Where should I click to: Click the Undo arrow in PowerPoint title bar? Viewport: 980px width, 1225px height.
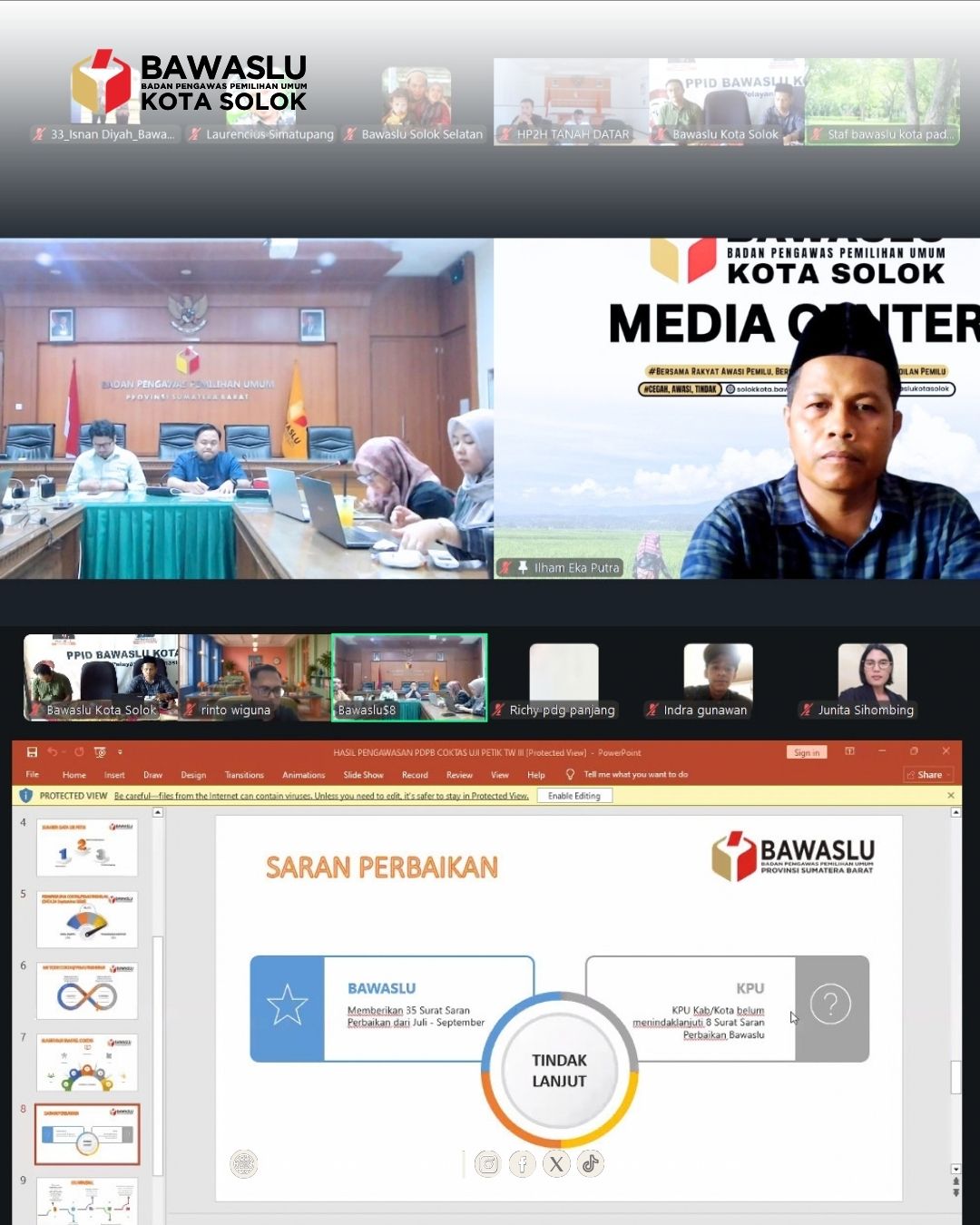(52, 751)
